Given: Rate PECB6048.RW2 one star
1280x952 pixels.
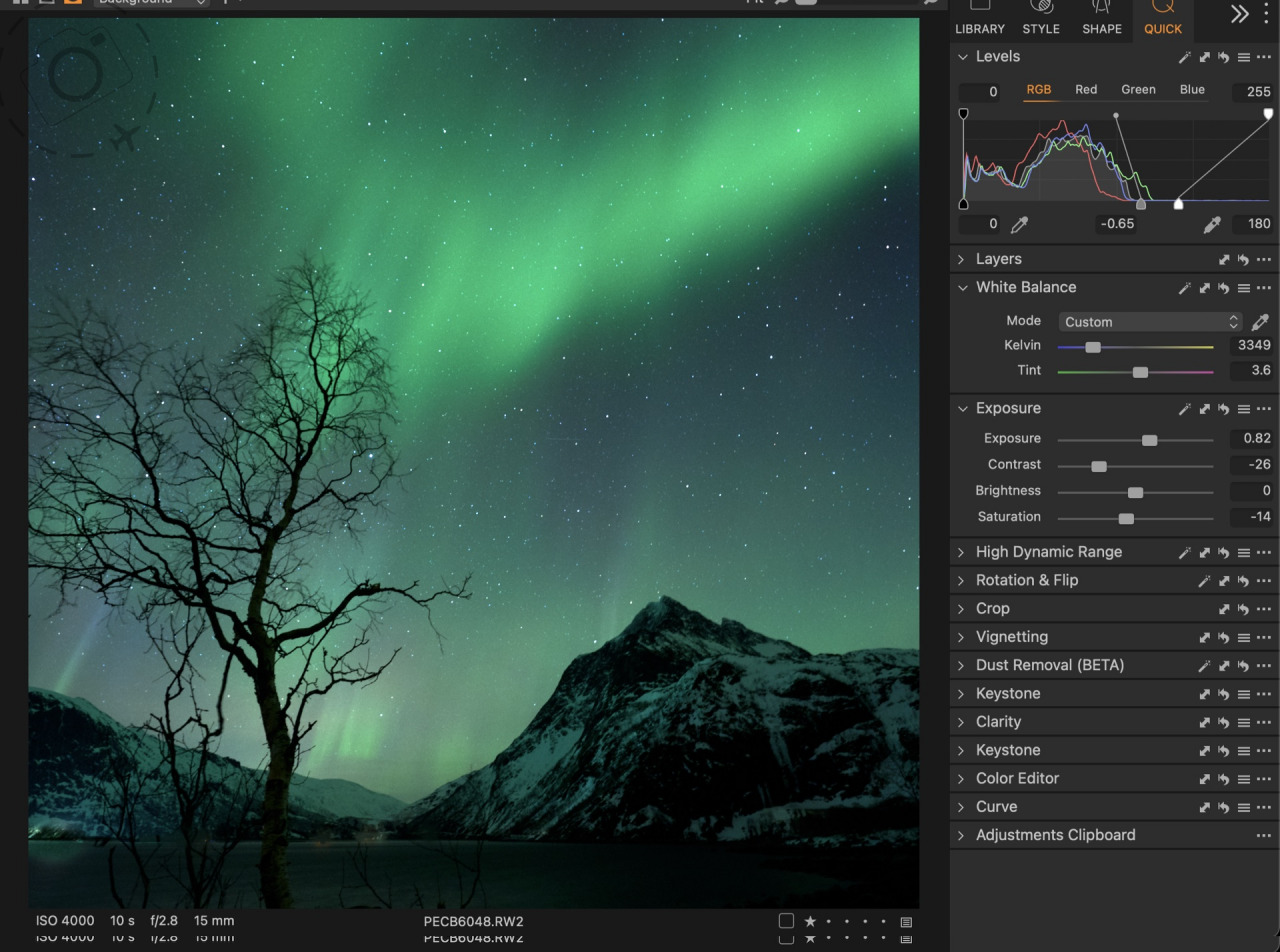Looking at the screenshot, I should click(810, 922).
